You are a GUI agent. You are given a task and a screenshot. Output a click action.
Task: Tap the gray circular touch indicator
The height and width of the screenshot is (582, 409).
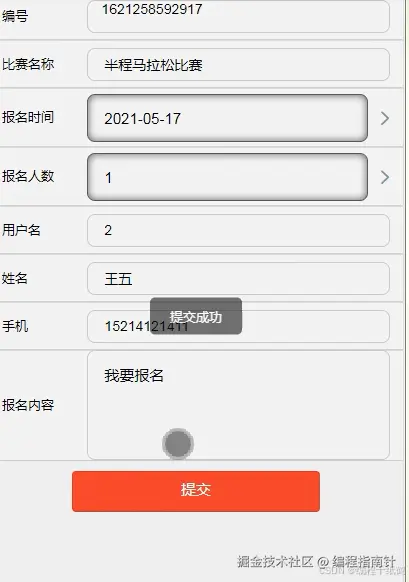pos(178,444)
